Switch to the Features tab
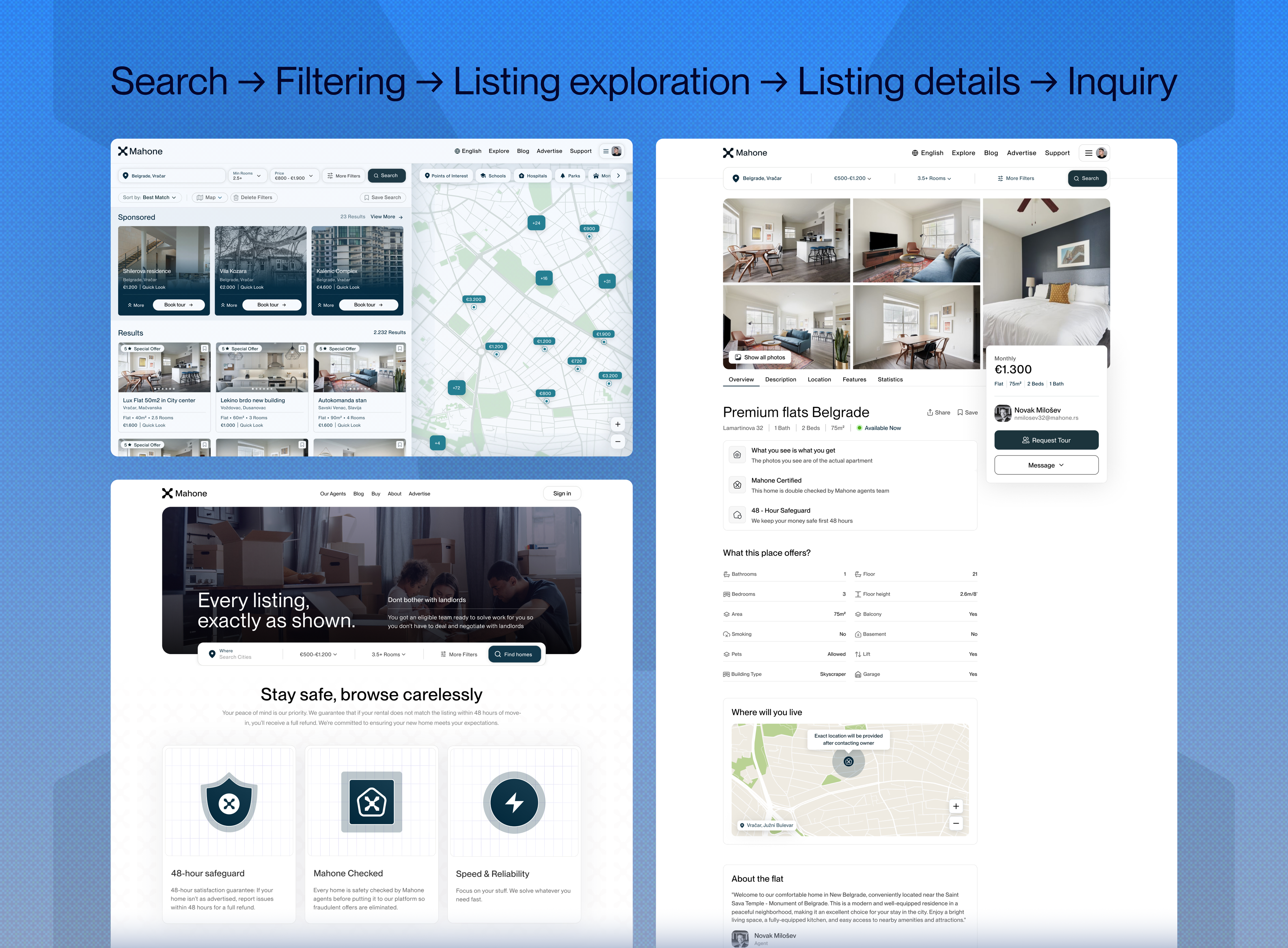Screen dimensions: 1288x948 854,379
